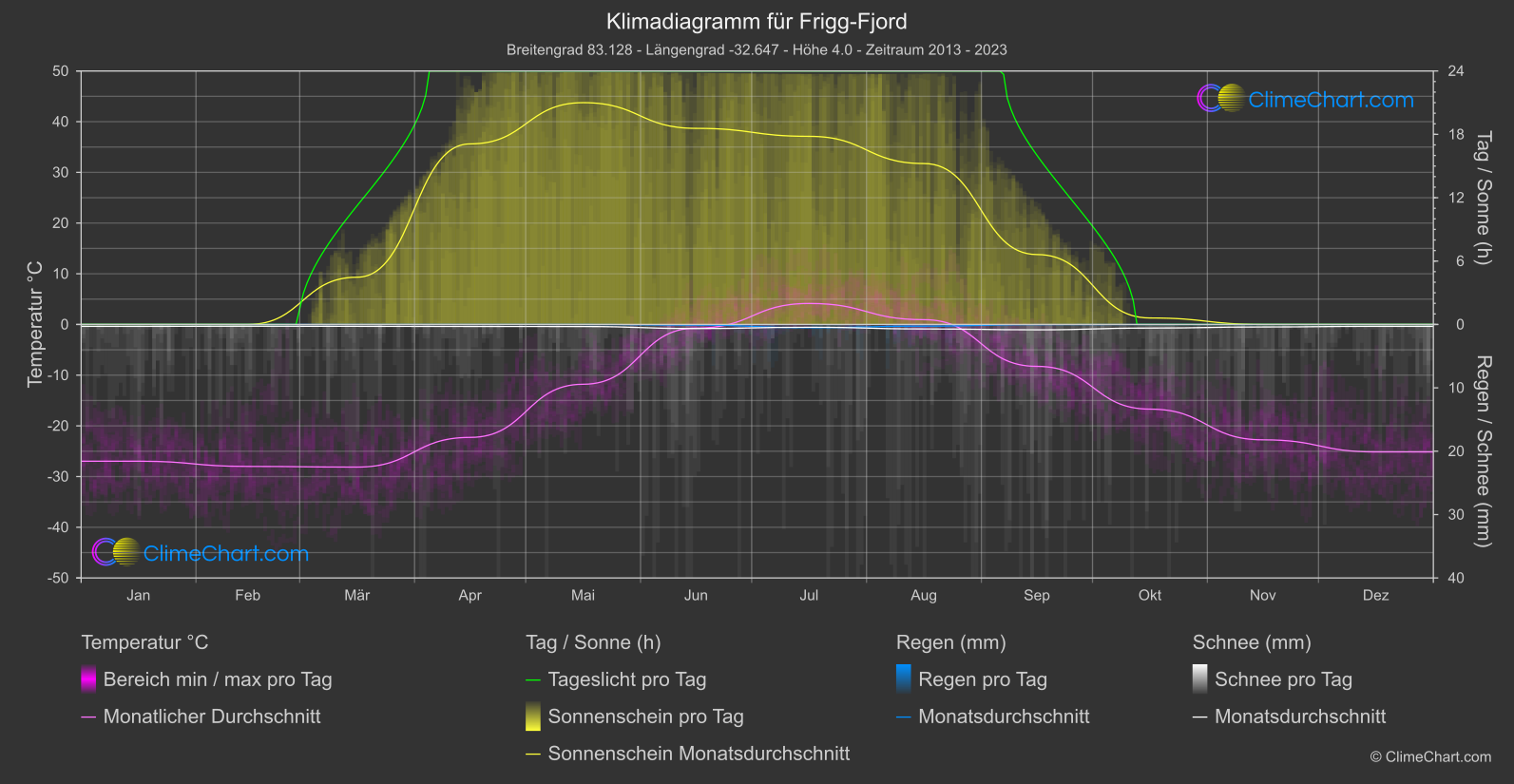
Task: Click the 'Temperatur °C' legend group heading
Action: pyautogui.click(x=144, y=642)
